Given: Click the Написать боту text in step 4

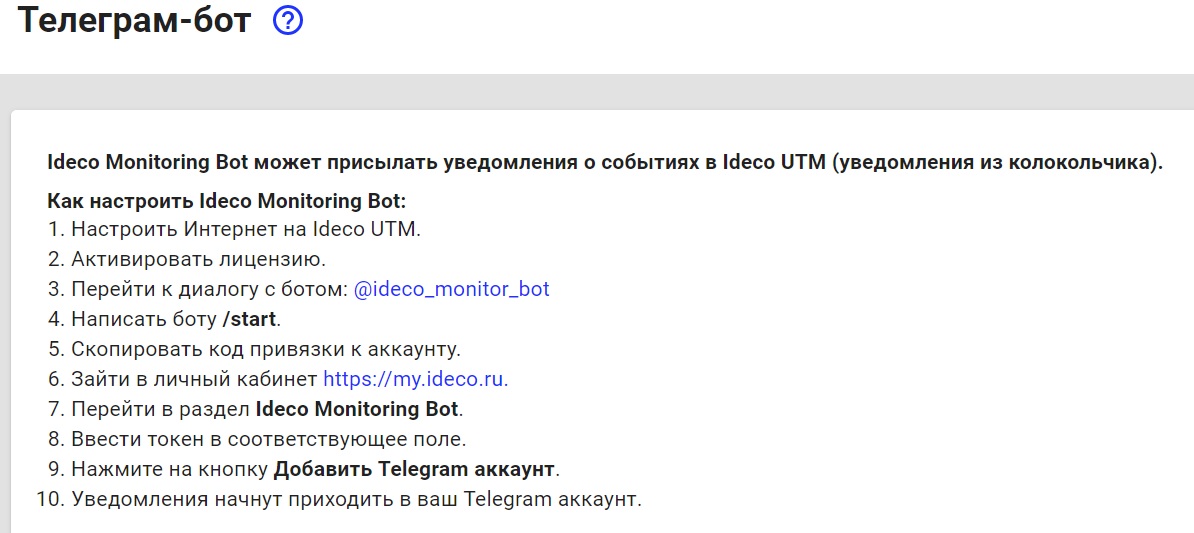Looking at the screenshot, I should [144, 319].
